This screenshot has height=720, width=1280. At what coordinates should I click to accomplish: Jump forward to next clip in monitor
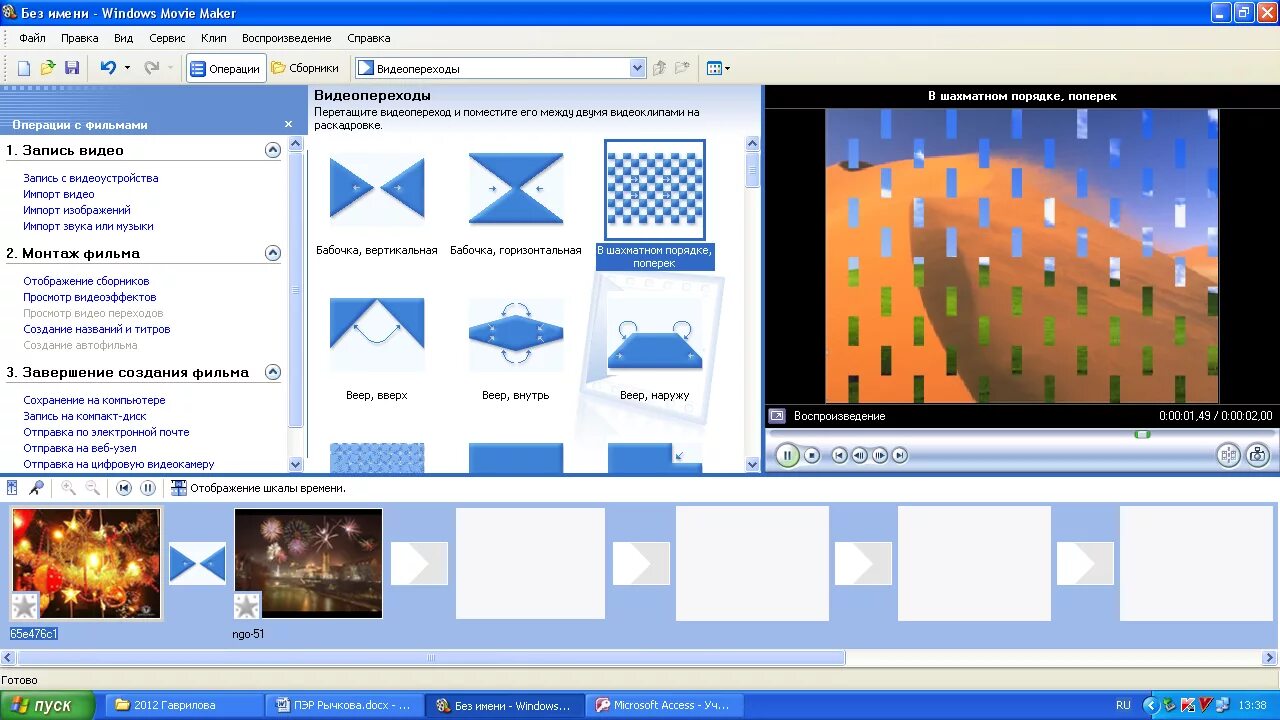[x=900, y=455]
